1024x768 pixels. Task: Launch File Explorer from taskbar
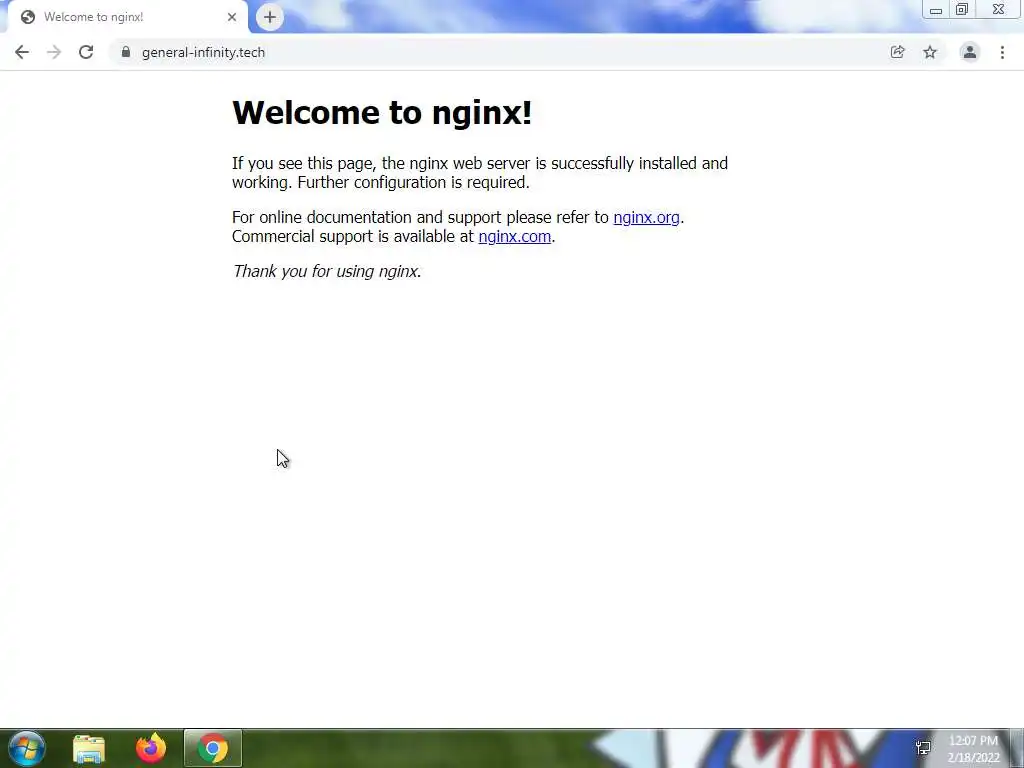[x=89, y=749]
